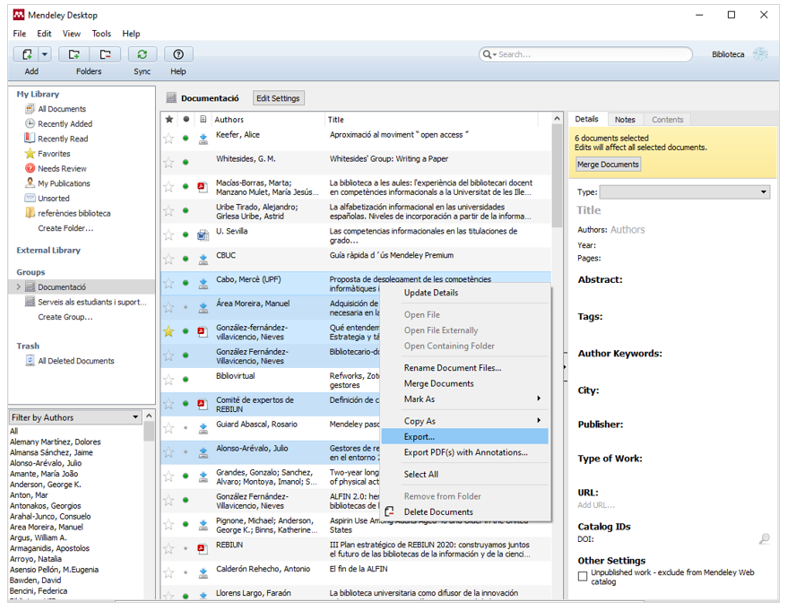Open My Publications in the sidebar
Viewport: 787px width, 608px height.
pyautogui.click(x=64, y=184)
